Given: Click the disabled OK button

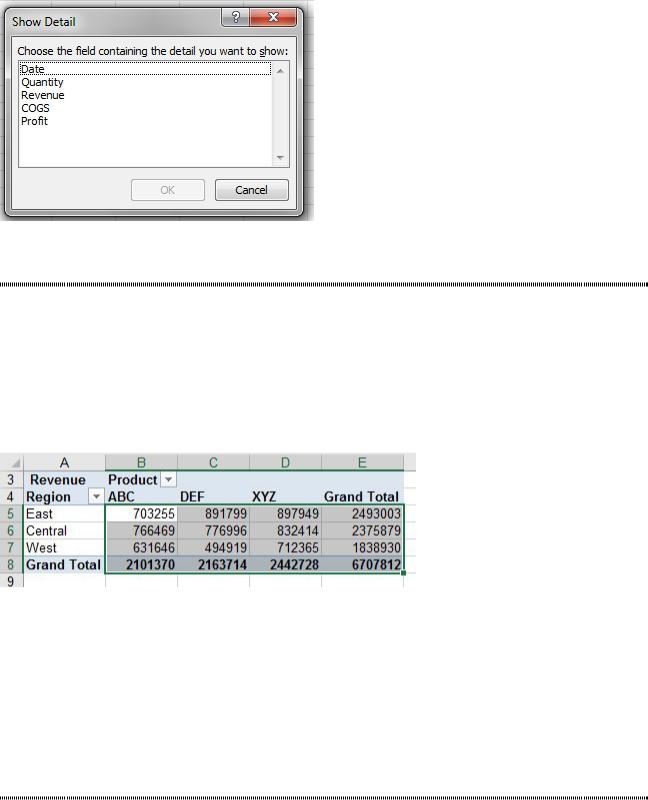Looking at the screenshot, I should [x=167, y=190].
